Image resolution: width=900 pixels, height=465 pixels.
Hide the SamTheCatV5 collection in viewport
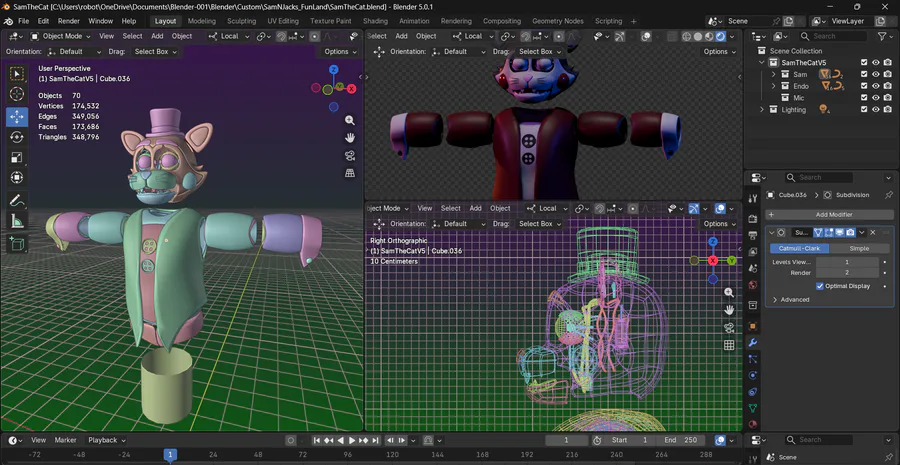876,63
